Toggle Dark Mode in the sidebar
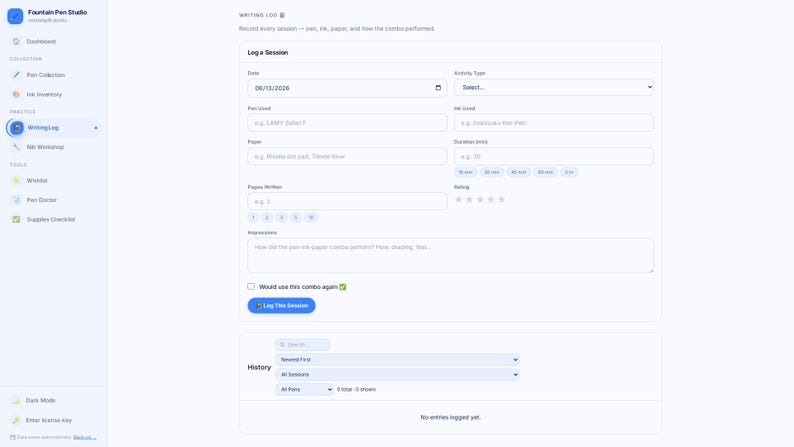This screenshot has width=794, height=447. click(54, 400)
